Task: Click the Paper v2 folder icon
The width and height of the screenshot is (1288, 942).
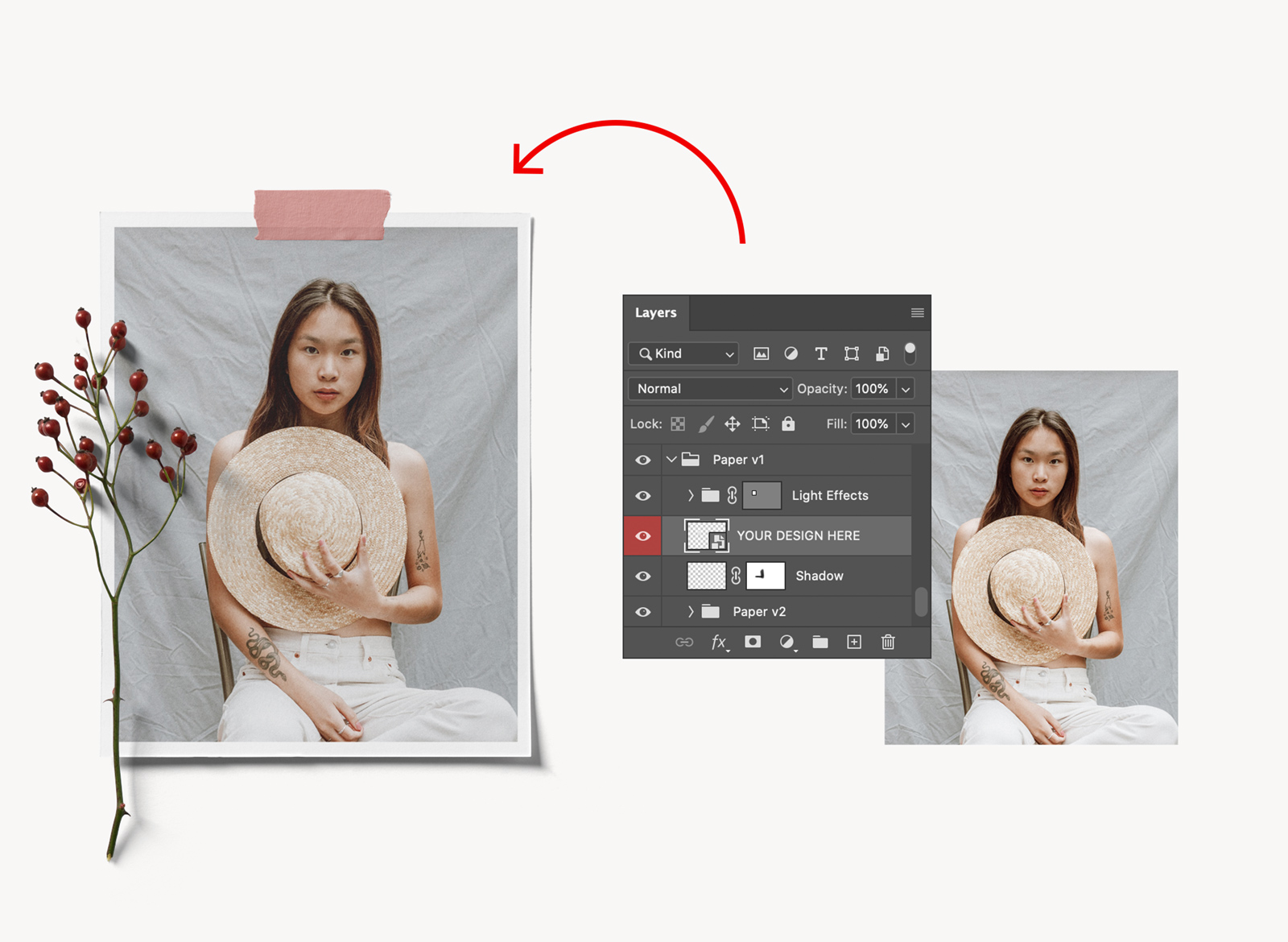Action: click(x=710, y=611)
